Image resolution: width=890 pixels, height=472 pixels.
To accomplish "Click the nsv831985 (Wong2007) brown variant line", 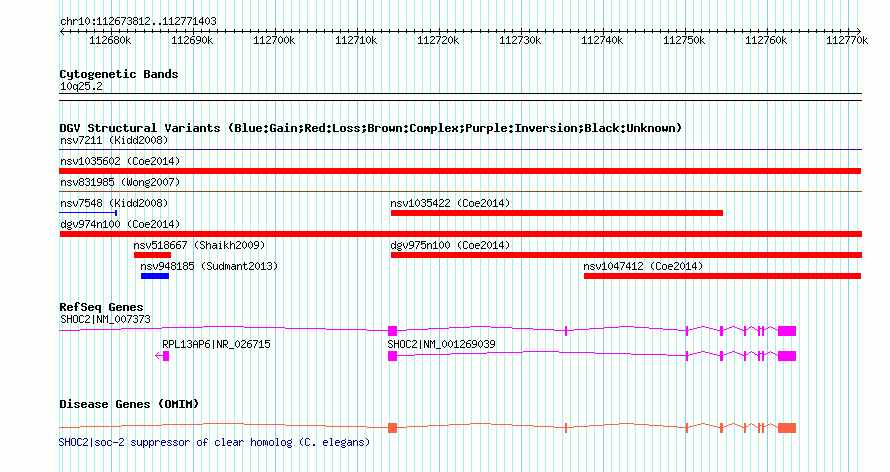I will (460, 192).
